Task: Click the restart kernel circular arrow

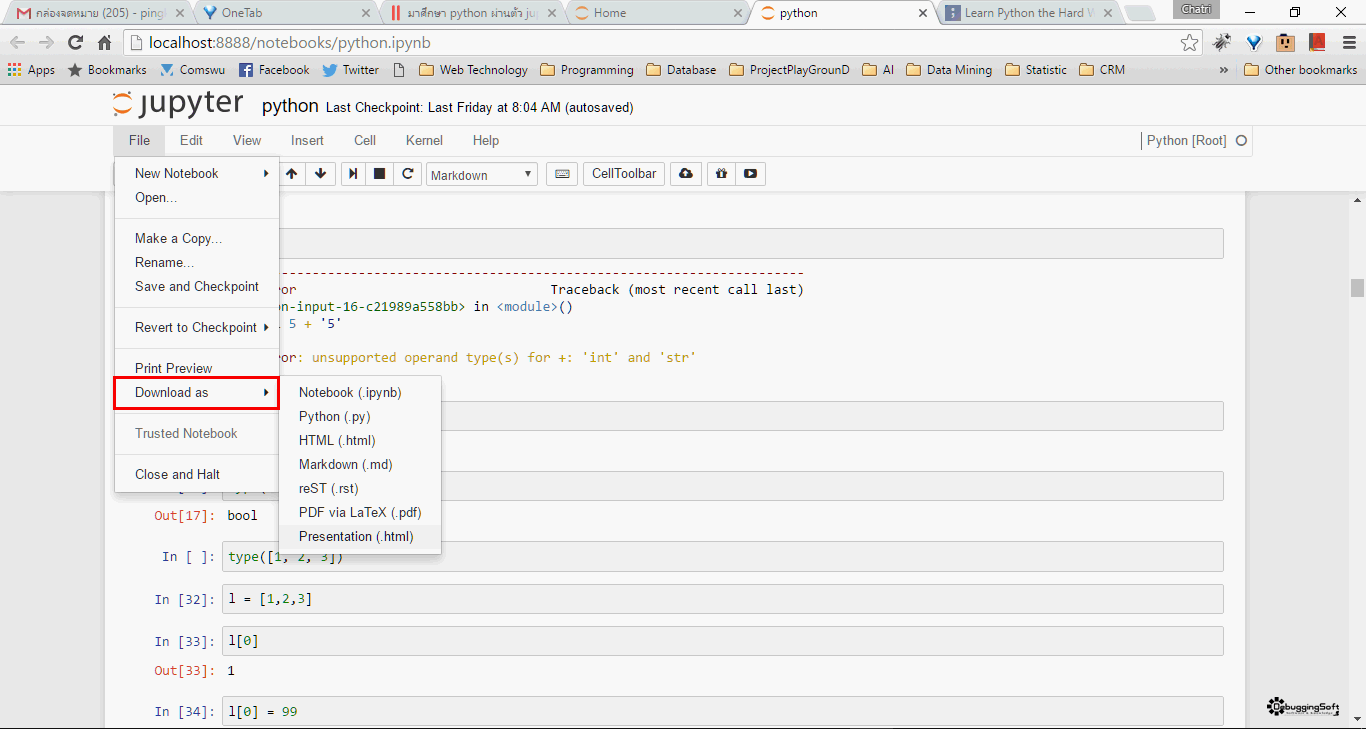Action: click(407, 174)
